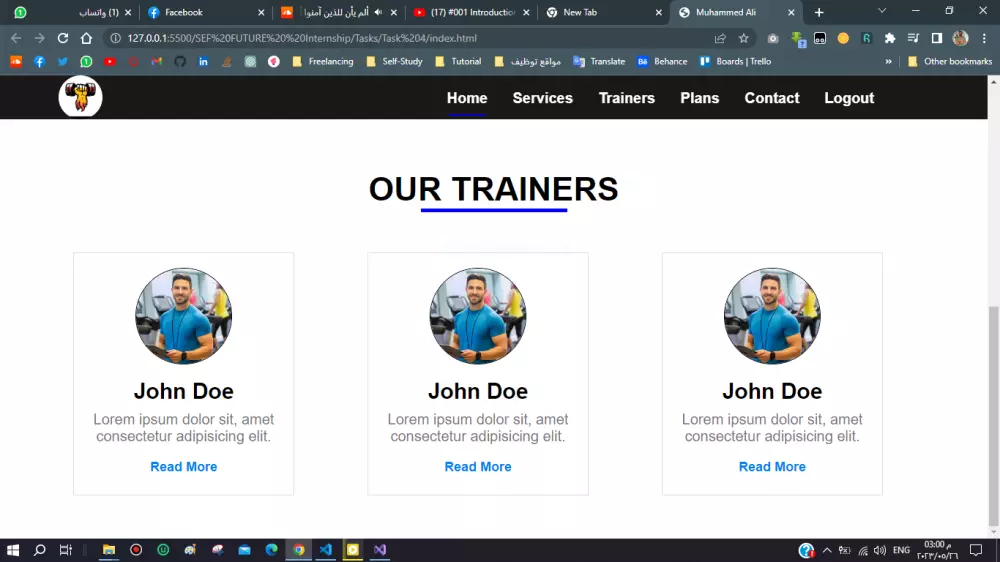This screenshot has height=562, width=1000.
Task: Mute the tab playing audio
Action: tap(378, 12)
